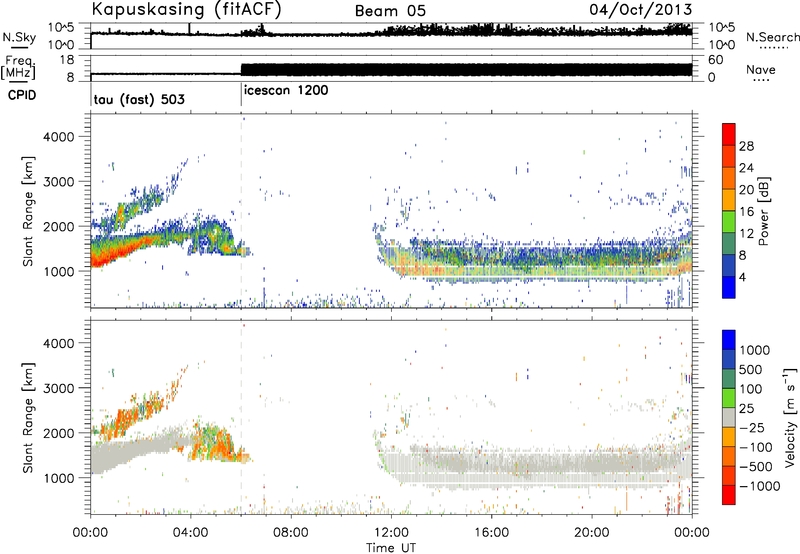Click the black frequency band after 06:00
This screenshot has width=800, height=554.
click(x=466, y=70)
